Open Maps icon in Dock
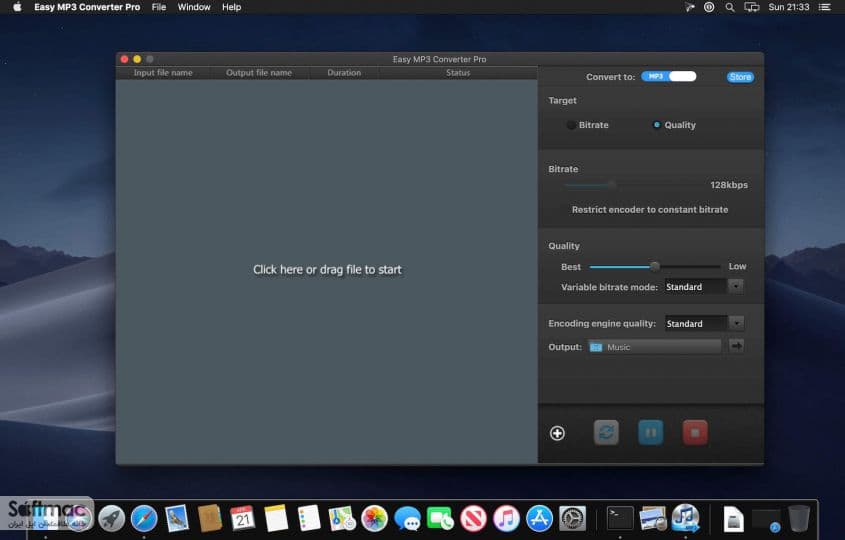Viewport: 845px width, 540px height. [x=342, y=519]
